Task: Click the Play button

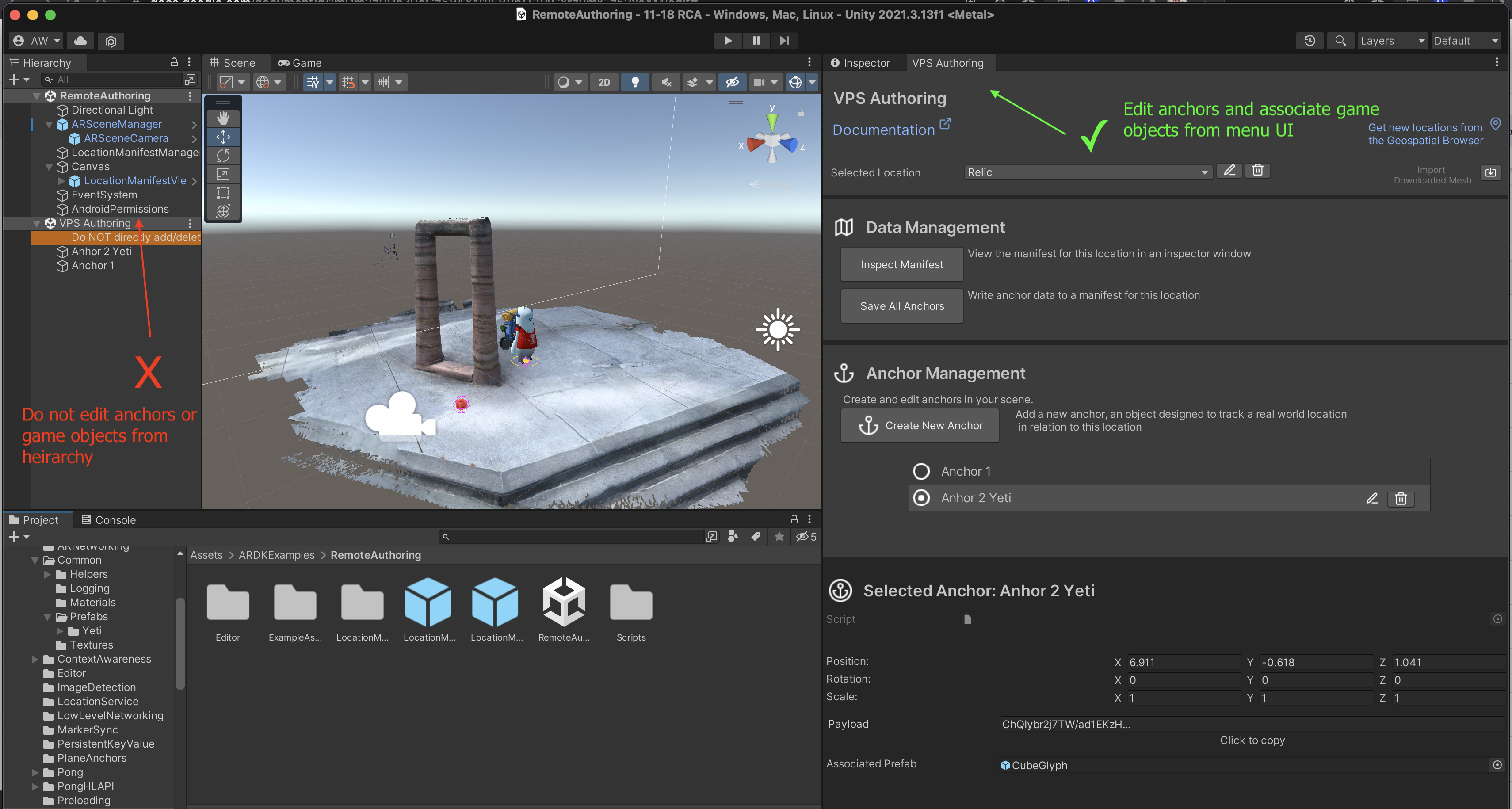Action: (727, 41)
